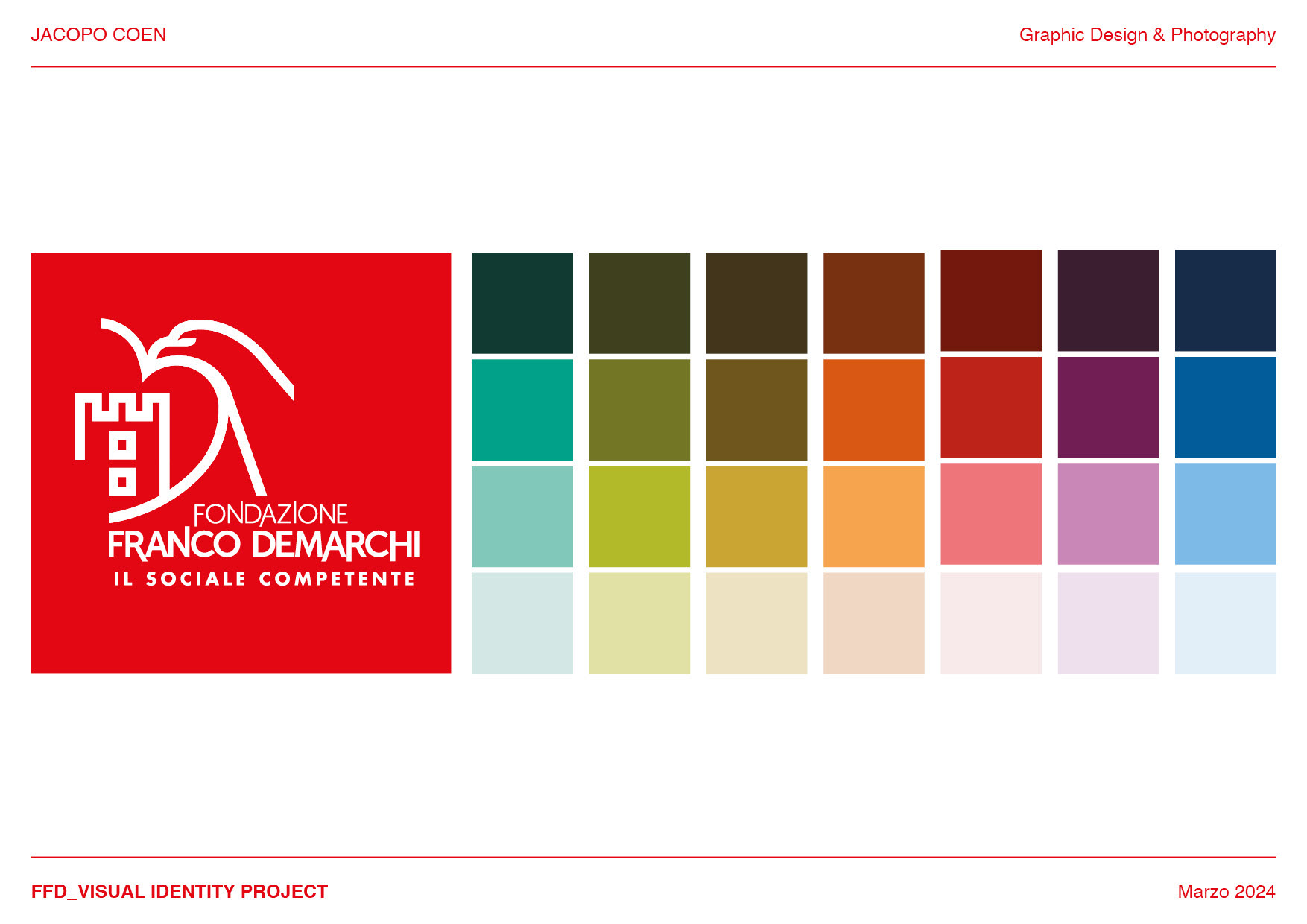Click the palest mint green swatch
This screenshot has width=1307, height=924.
pos(522,623)
